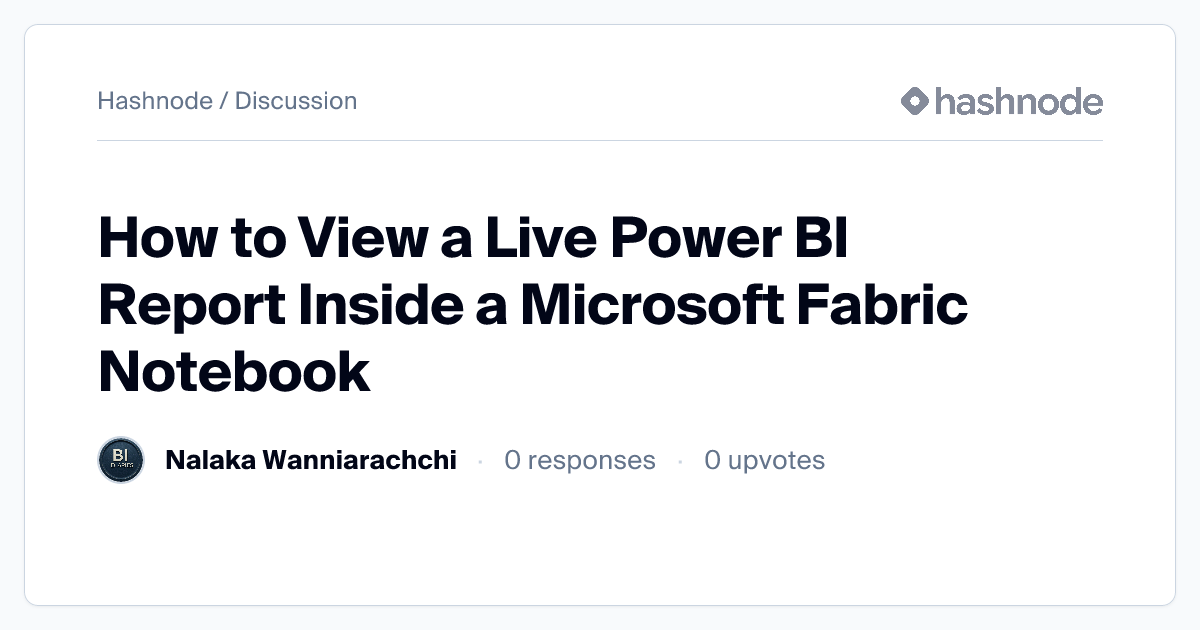The image size is (1200, 630).
Task: Click the "Microsoft Fabric" words in the heading
Action: (743, 306)
